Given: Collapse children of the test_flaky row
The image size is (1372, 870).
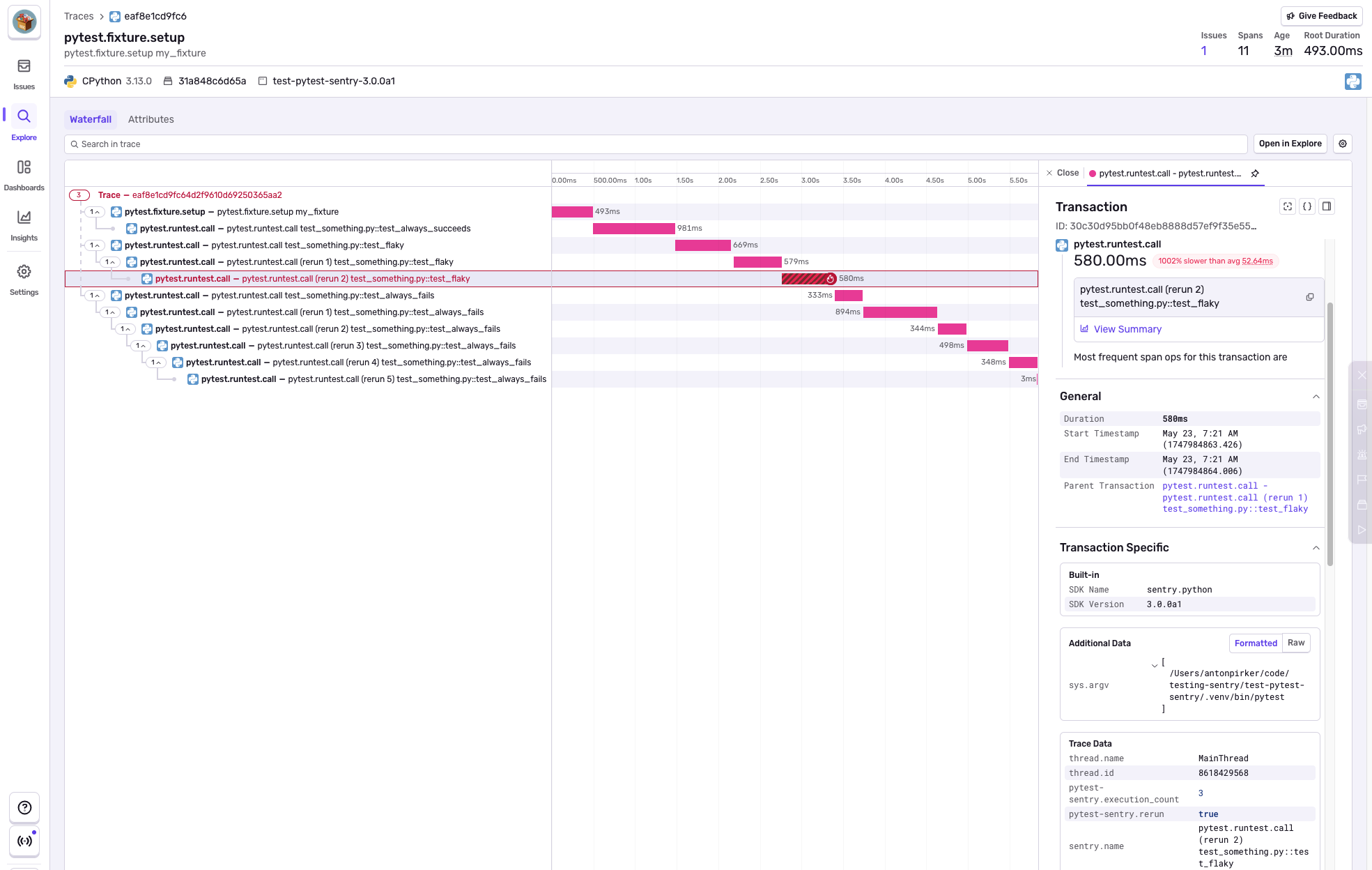Looking at the screenshot, I should pyautogui.click(x=95, y=245).
